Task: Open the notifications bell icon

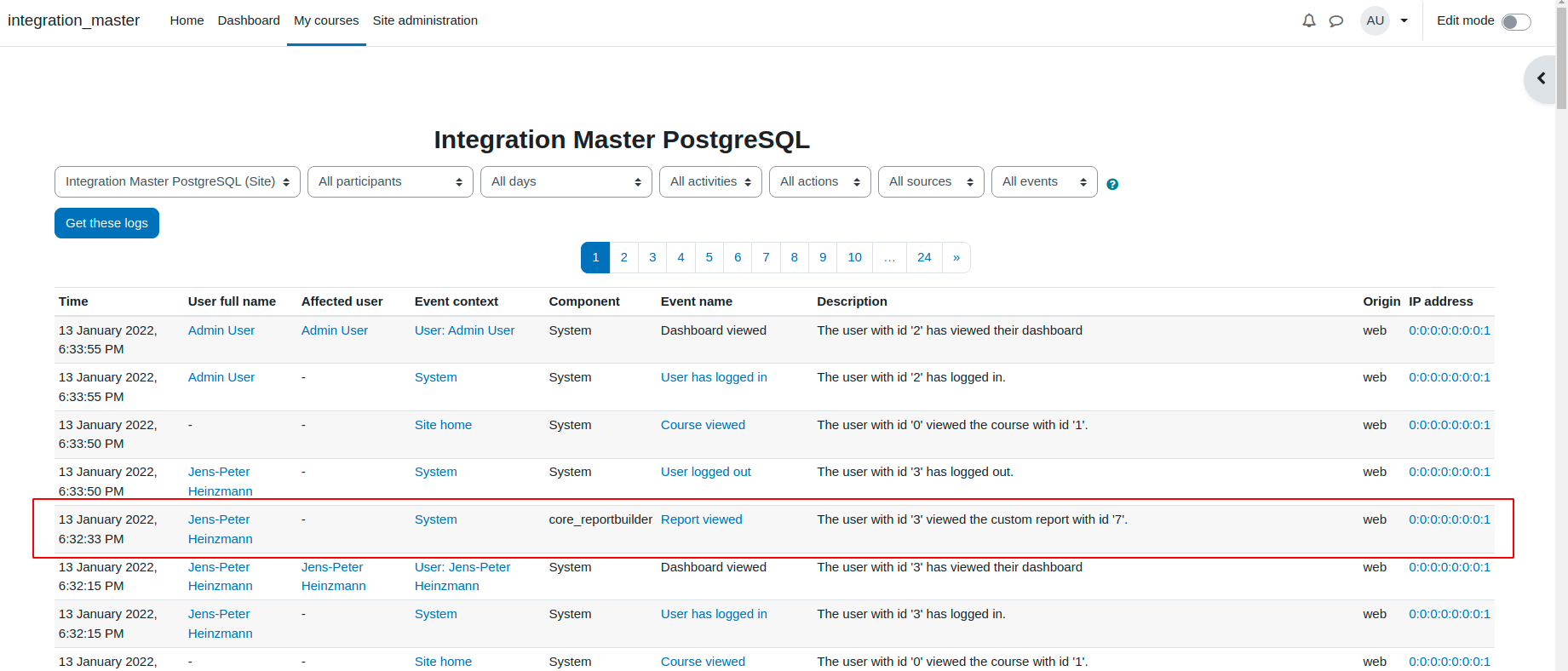Action: click(1309, 20)
